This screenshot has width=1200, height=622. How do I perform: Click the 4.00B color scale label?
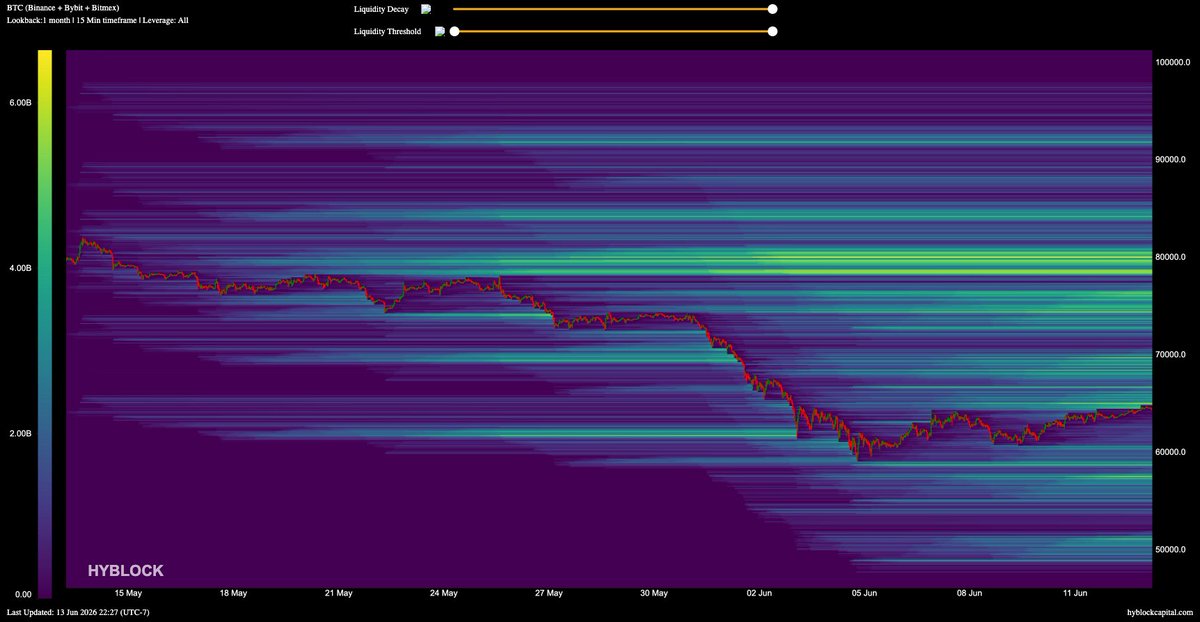21,268
